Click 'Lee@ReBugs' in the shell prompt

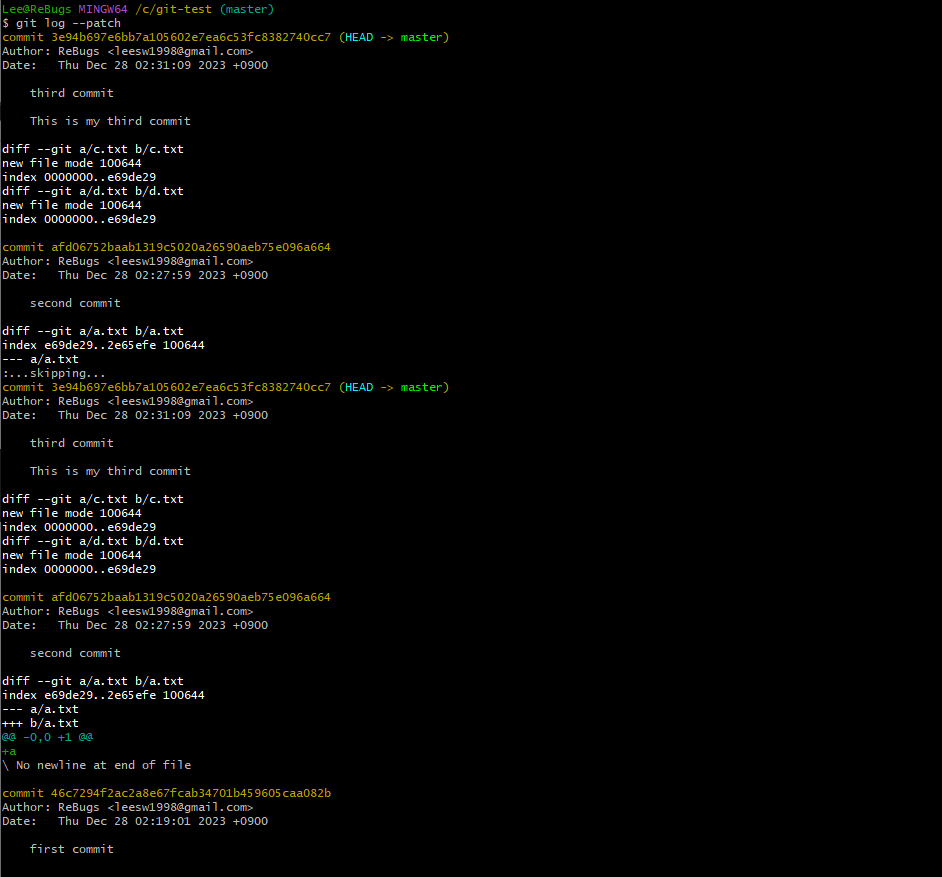(37, 9)
